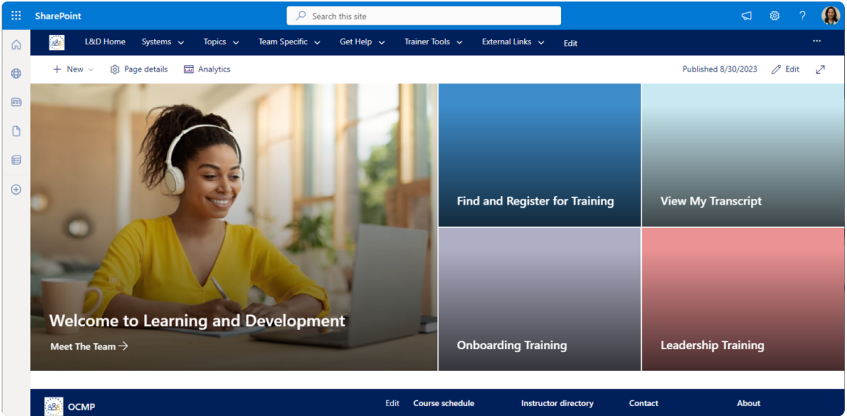Click the OCMP footer site name

[82, 407]
